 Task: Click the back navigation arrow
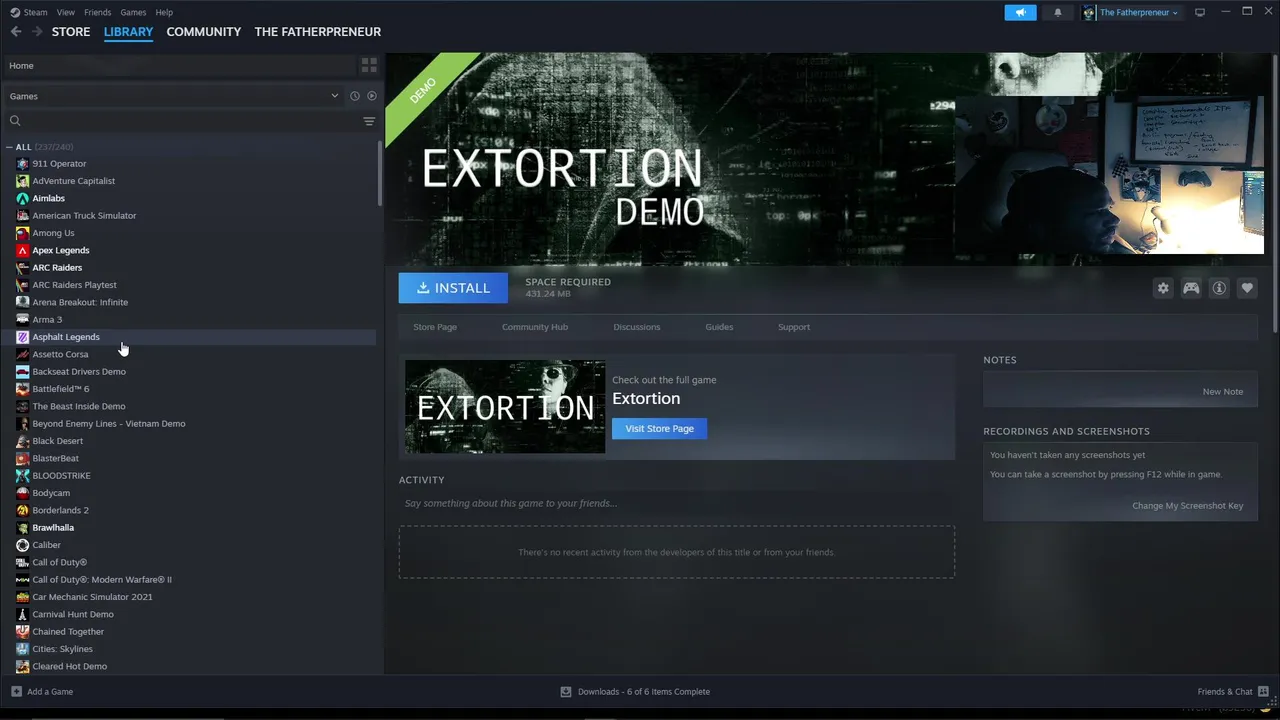point(16,32)
